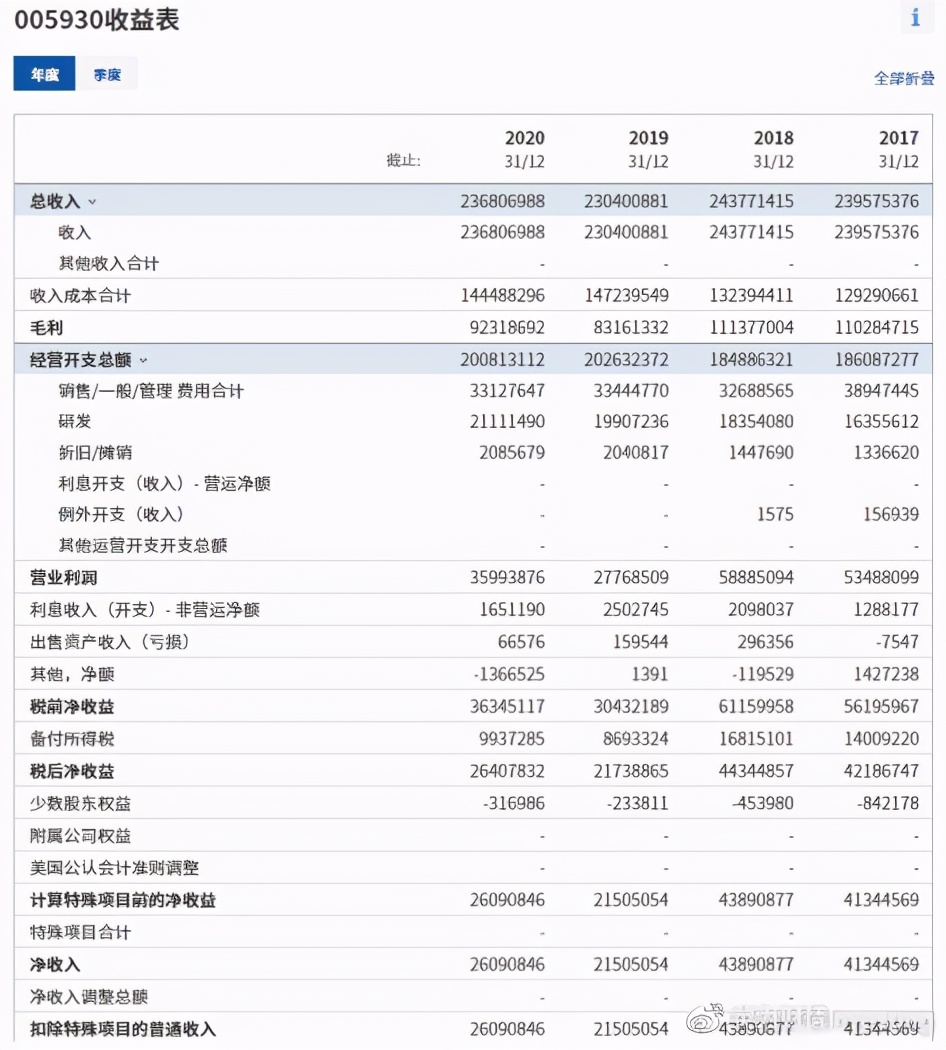
Task: Select the 005930收益表 page title
Action: point(96,19)
